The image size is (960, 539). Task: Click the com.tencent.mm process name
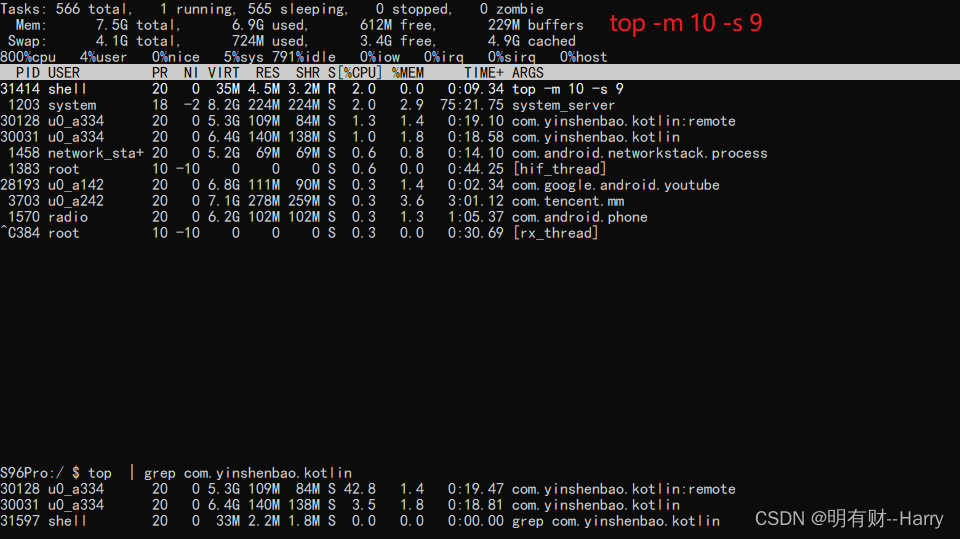click(568, 201)
